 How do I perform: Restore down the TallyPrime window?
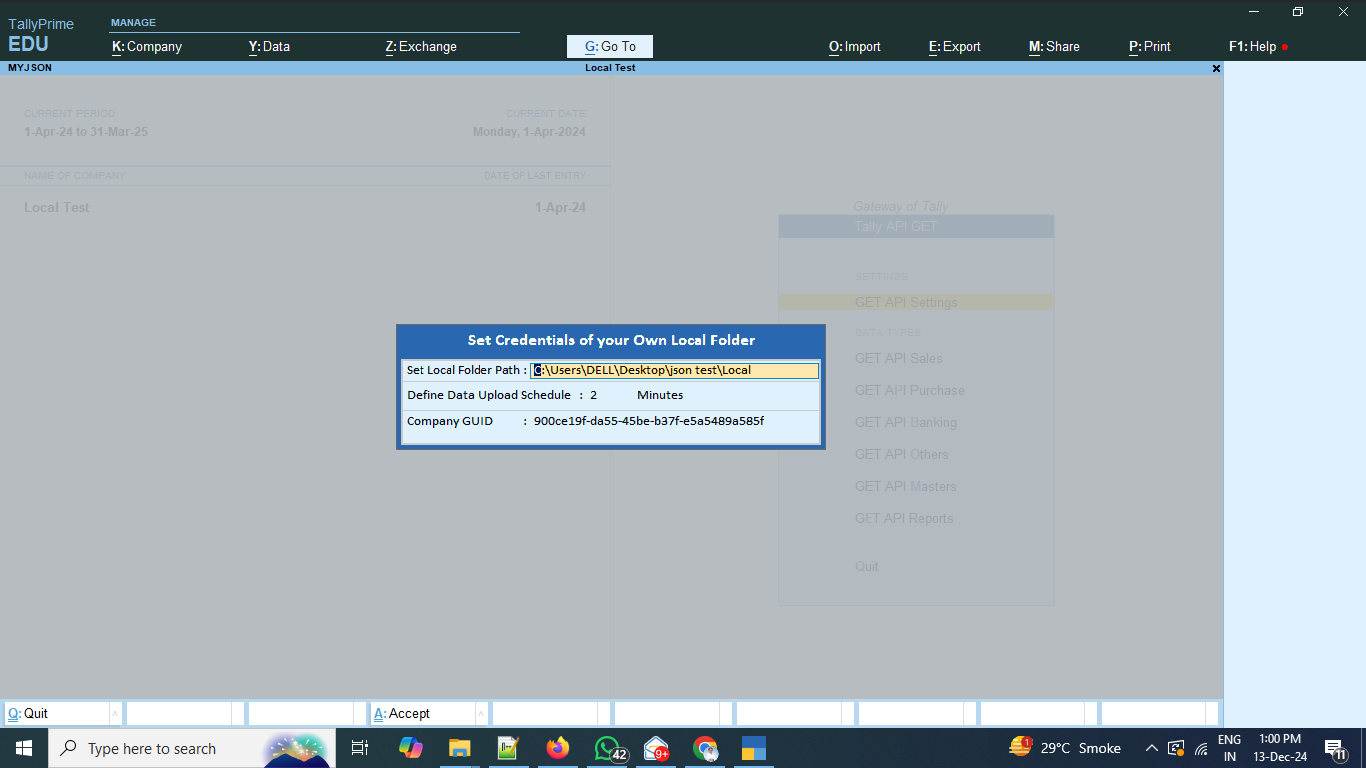pos(1298,12)
